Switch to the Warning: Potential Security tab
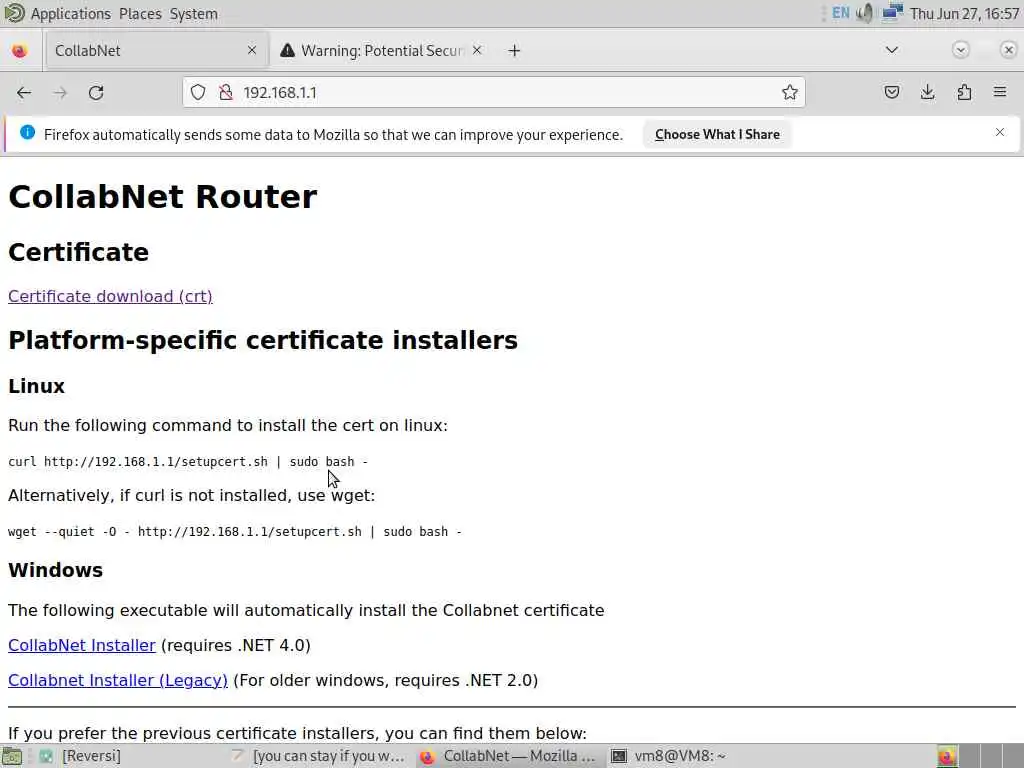 [x=382, y=50]
